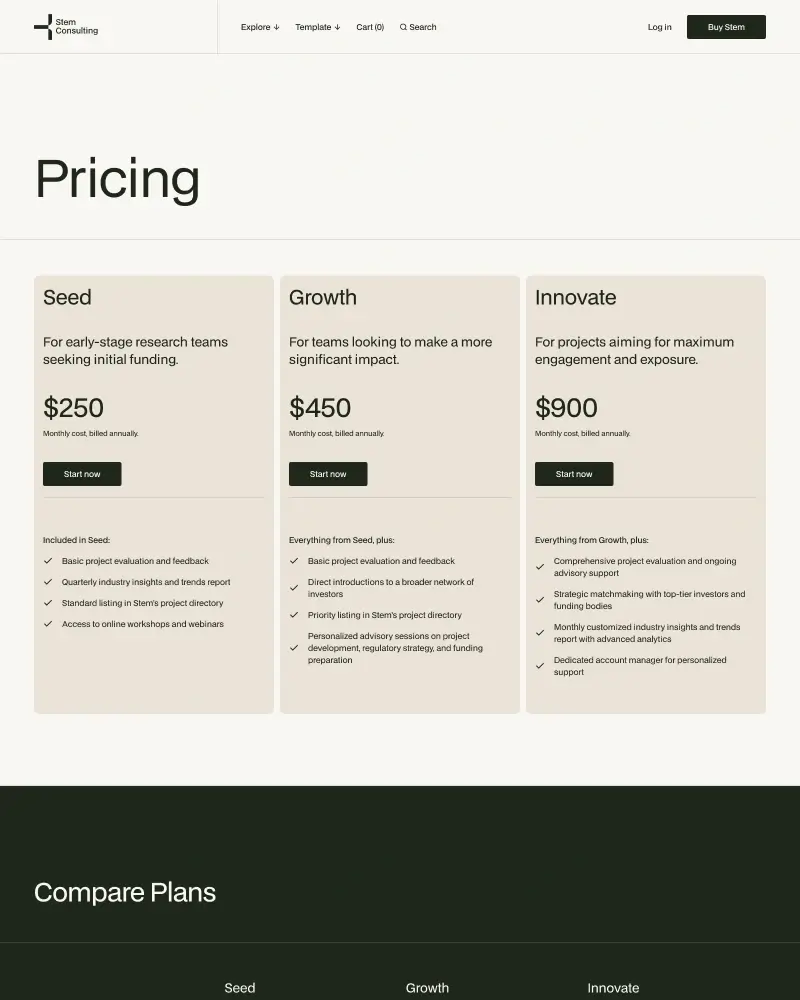
Task: Start now with the Innovate plan
Action: pyautogui.click(x=574, y=474)
